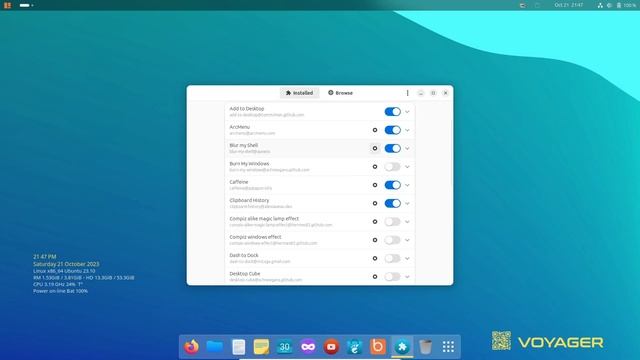Turn on the Dash to Dock switch
Viewport: 640px width, 360px height.
point(392,258)
